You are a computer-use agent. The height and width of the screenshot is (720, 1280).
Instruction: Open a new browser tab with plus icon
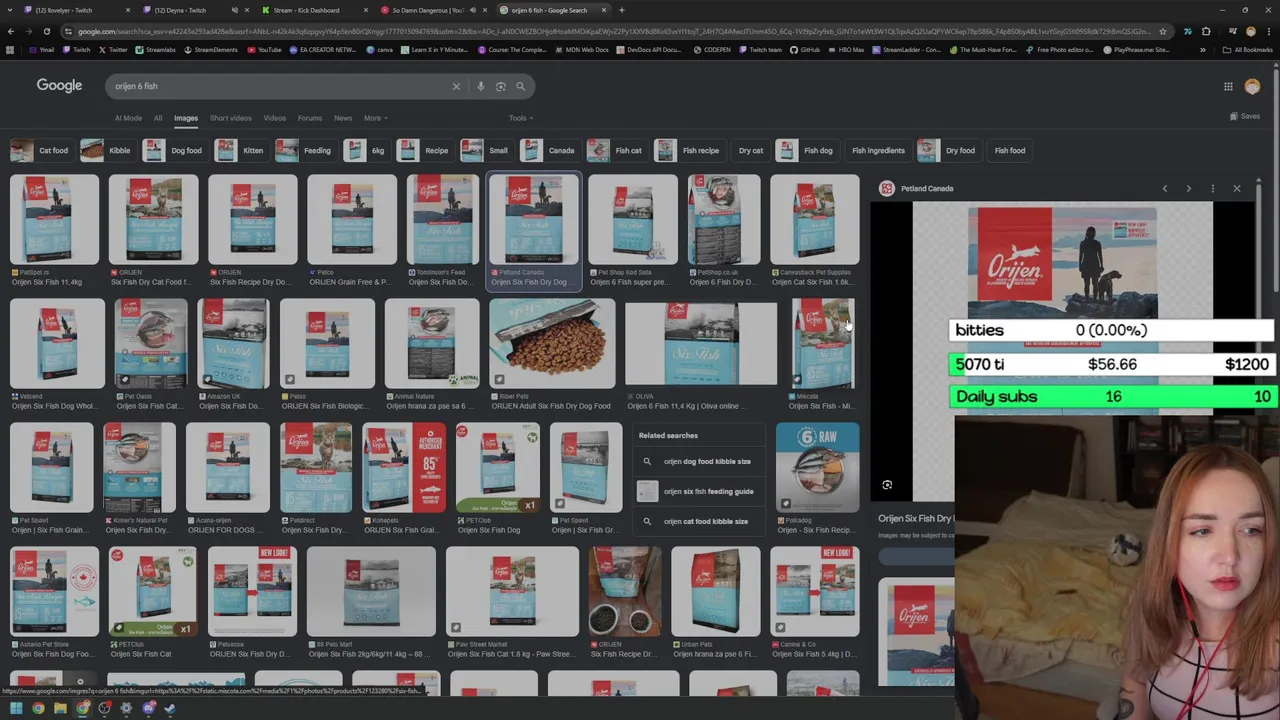click(x=621, y=10)
